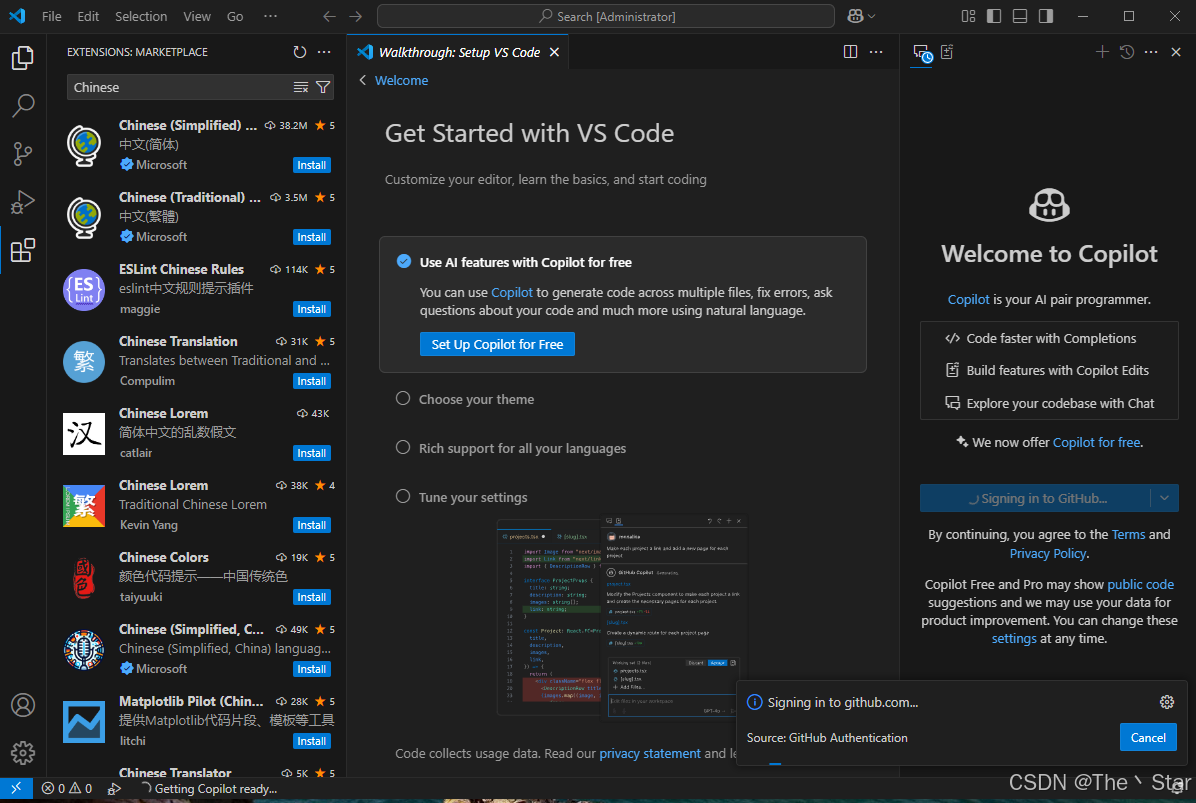This screenshot has height=803, width=1196.
Task: Close the Copilot side panel
Action: 1176,52
